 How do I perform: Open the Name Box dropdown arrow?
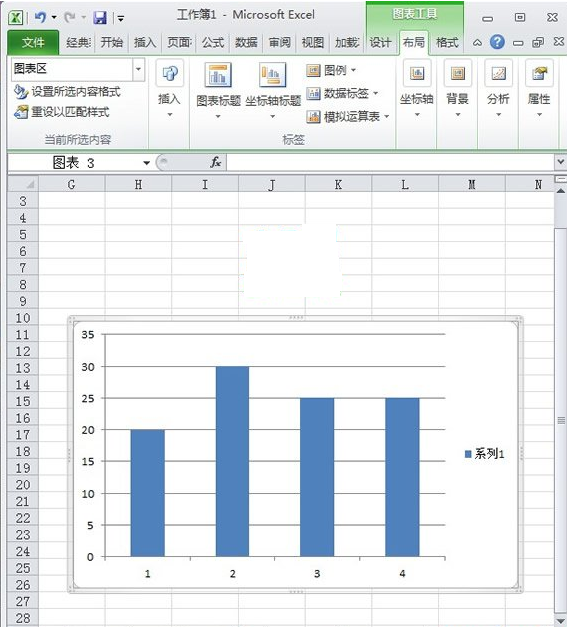coord(146,163)
